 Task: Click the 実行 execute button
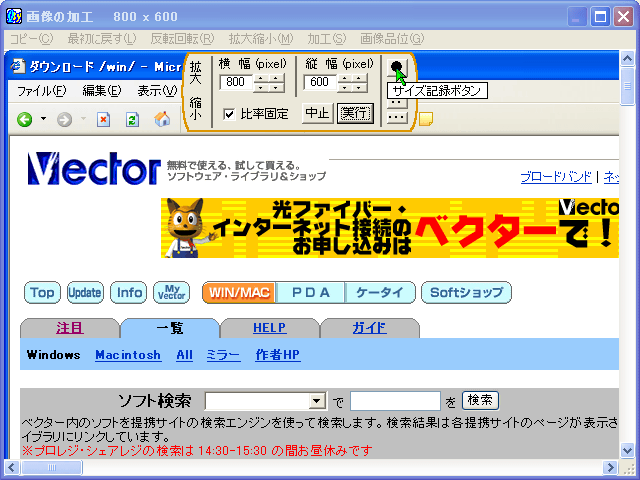356,113
